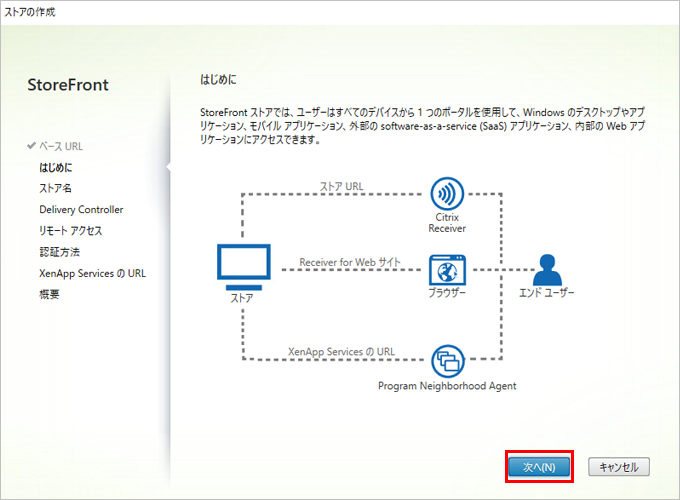The image size is (680, 500).
Task: Select the はじめに step in the left sidebar
Action: click(x=56, y=167)
